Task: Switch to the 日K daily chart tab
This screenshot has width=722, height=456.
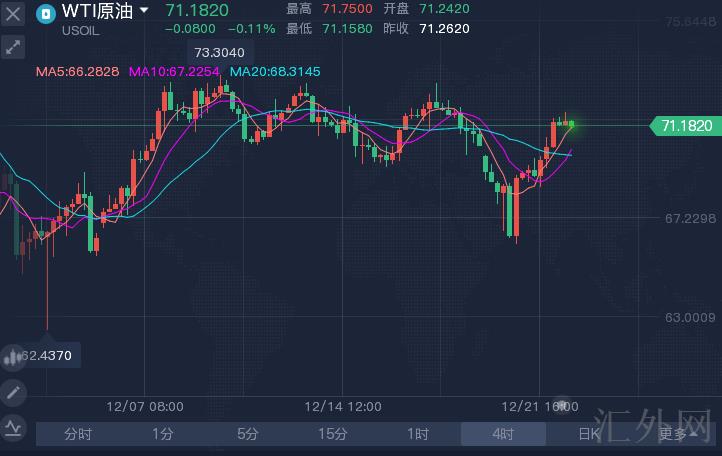Action: click(588, 434)
